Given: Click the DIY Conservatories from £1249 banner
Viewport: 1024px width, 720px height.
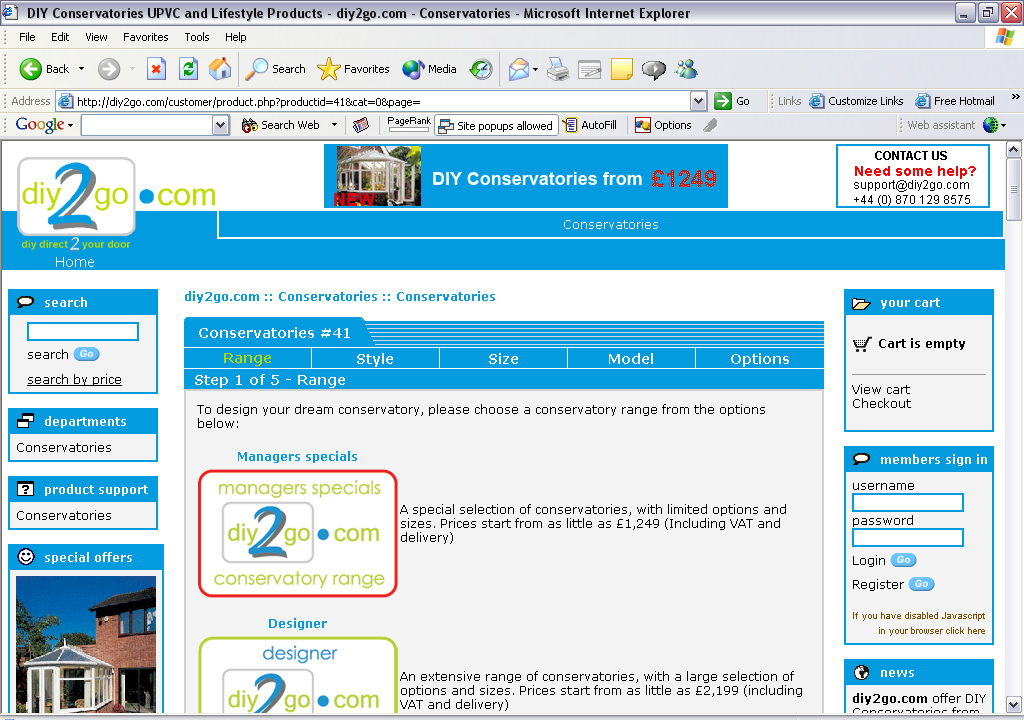Looking at the screenshot, I should point(526,176).
